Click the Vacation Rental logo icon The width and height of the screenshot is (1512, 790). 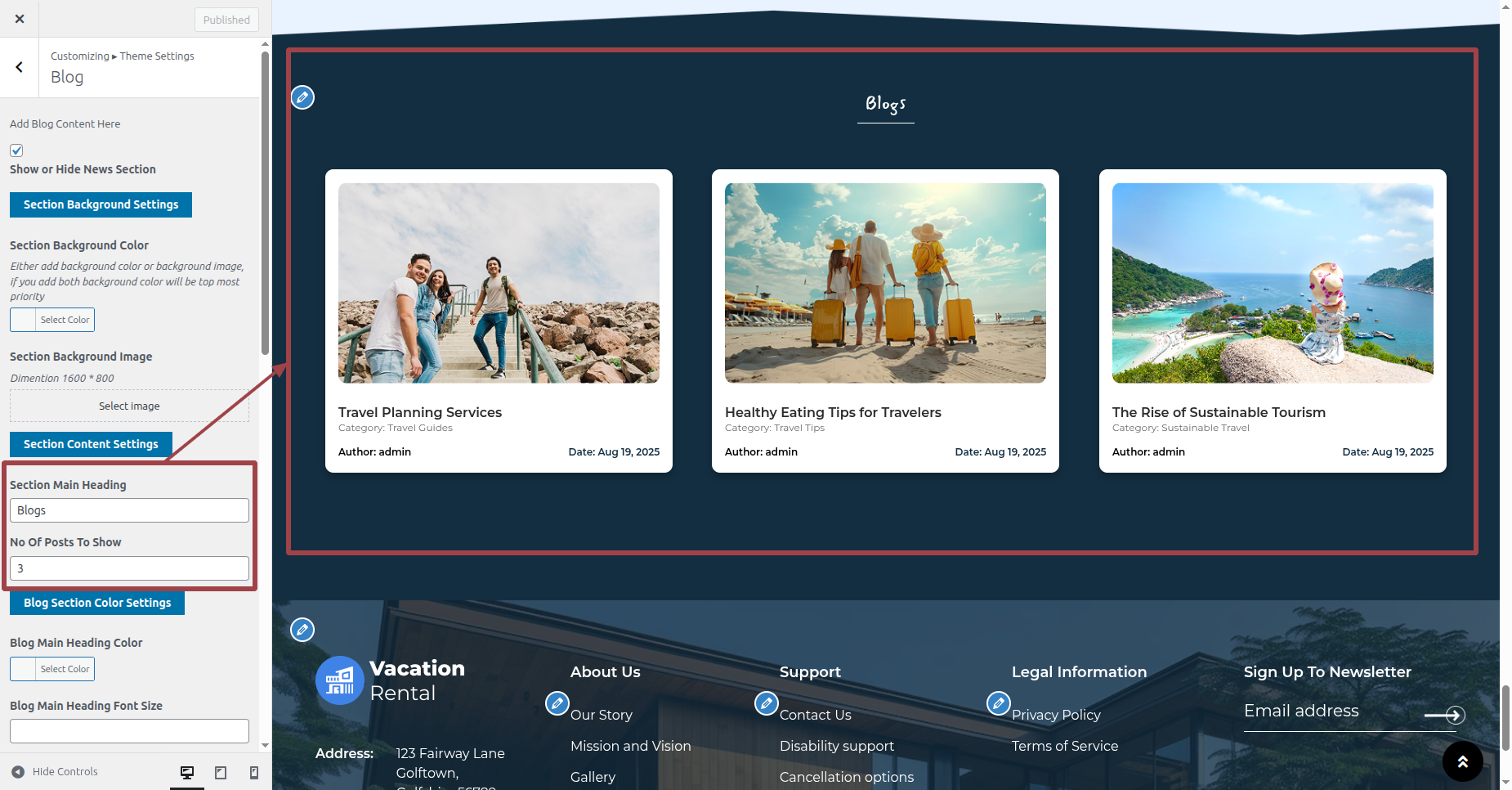(x=340, y=680)
